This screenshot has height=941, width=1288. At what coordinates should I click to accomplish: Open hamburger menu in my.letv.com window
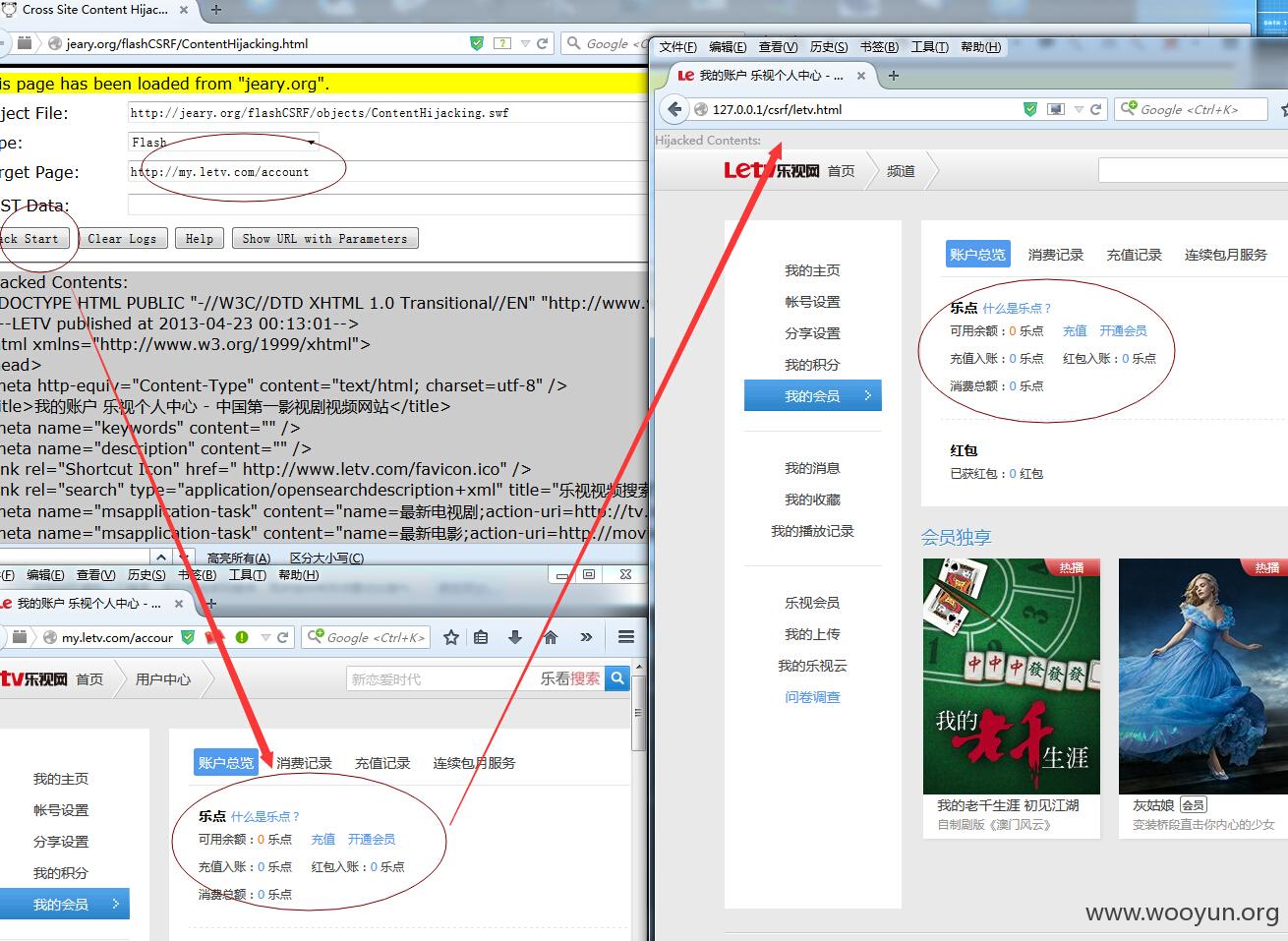(x=625, y=637)
